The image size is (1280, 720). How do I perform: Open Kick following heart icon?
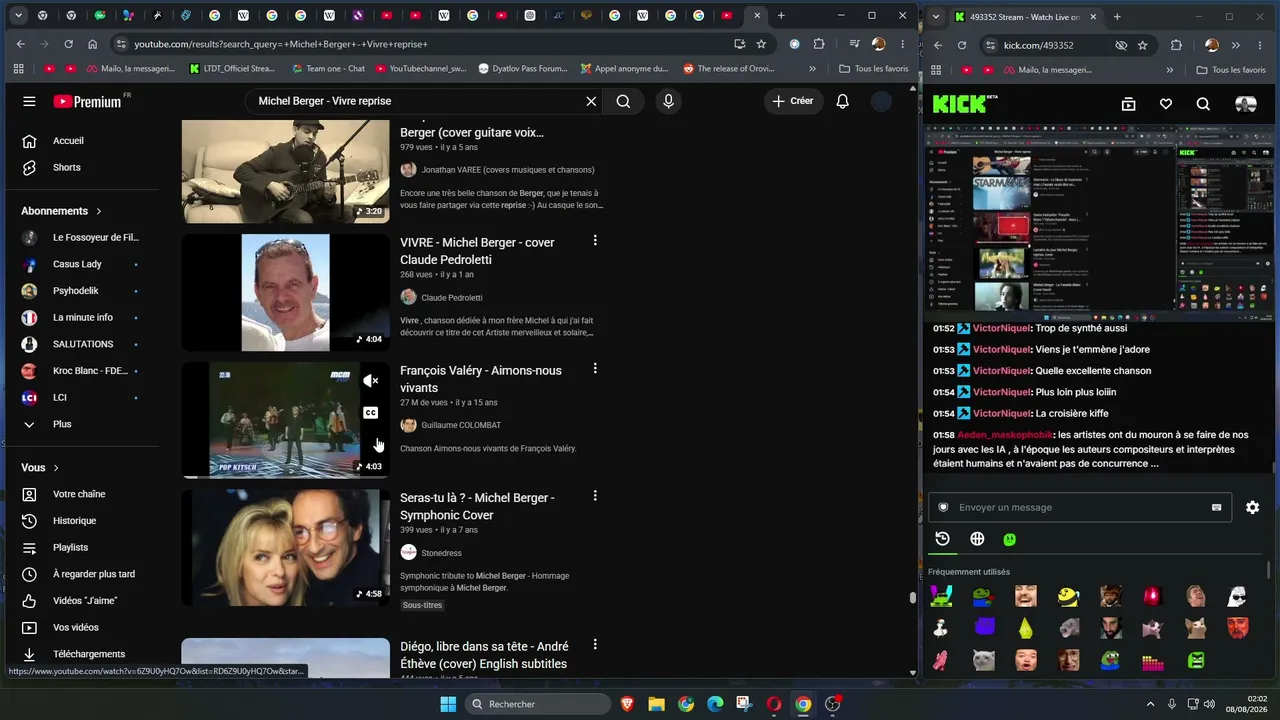coord(1166,104)
